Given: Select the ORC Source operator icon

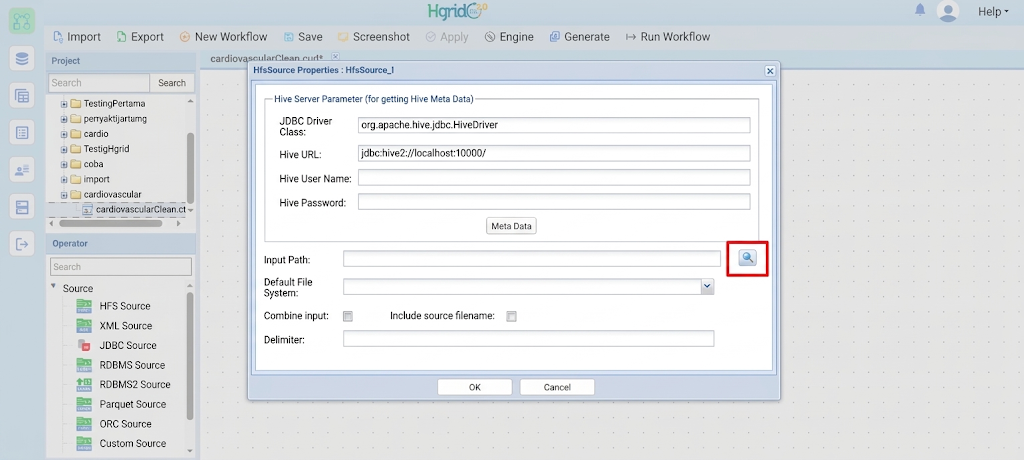Looking at the screenshot, I should point(84,423).
